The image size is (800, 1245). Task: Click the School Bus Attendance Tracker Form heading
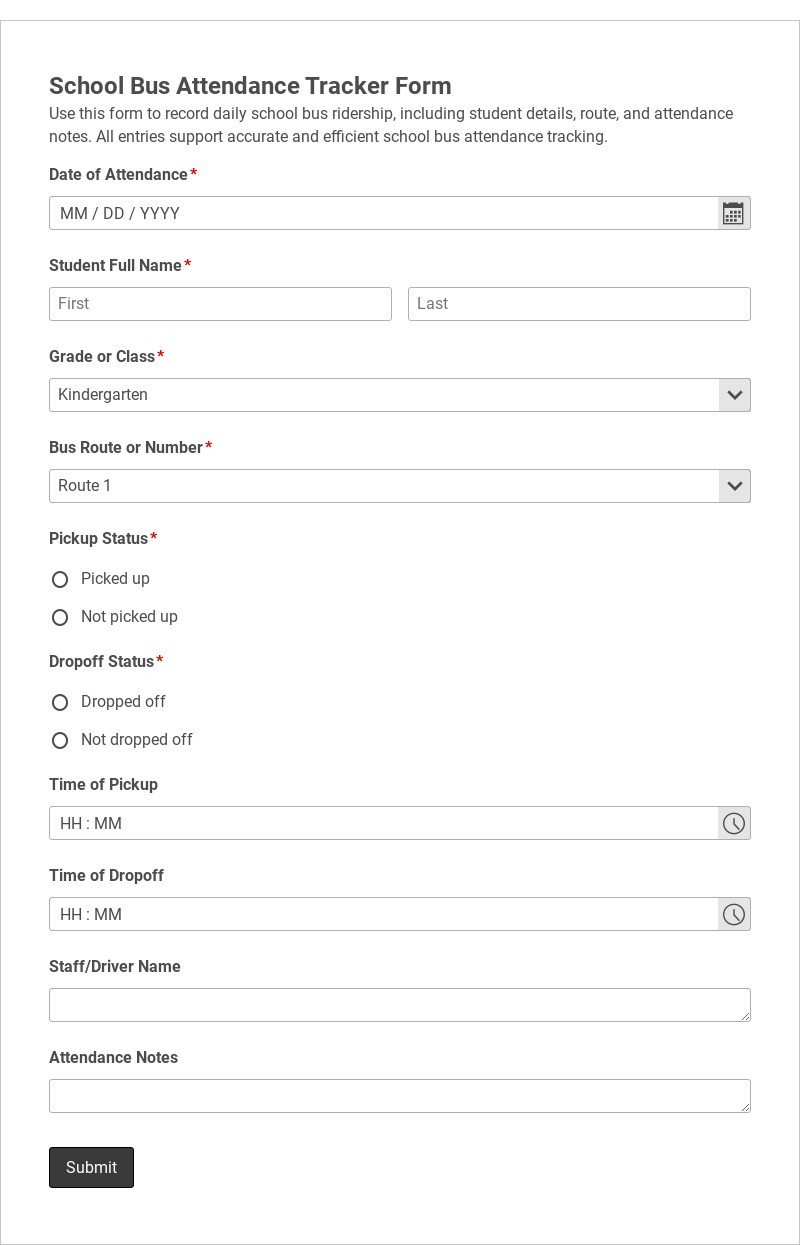[x=250, y=86]
